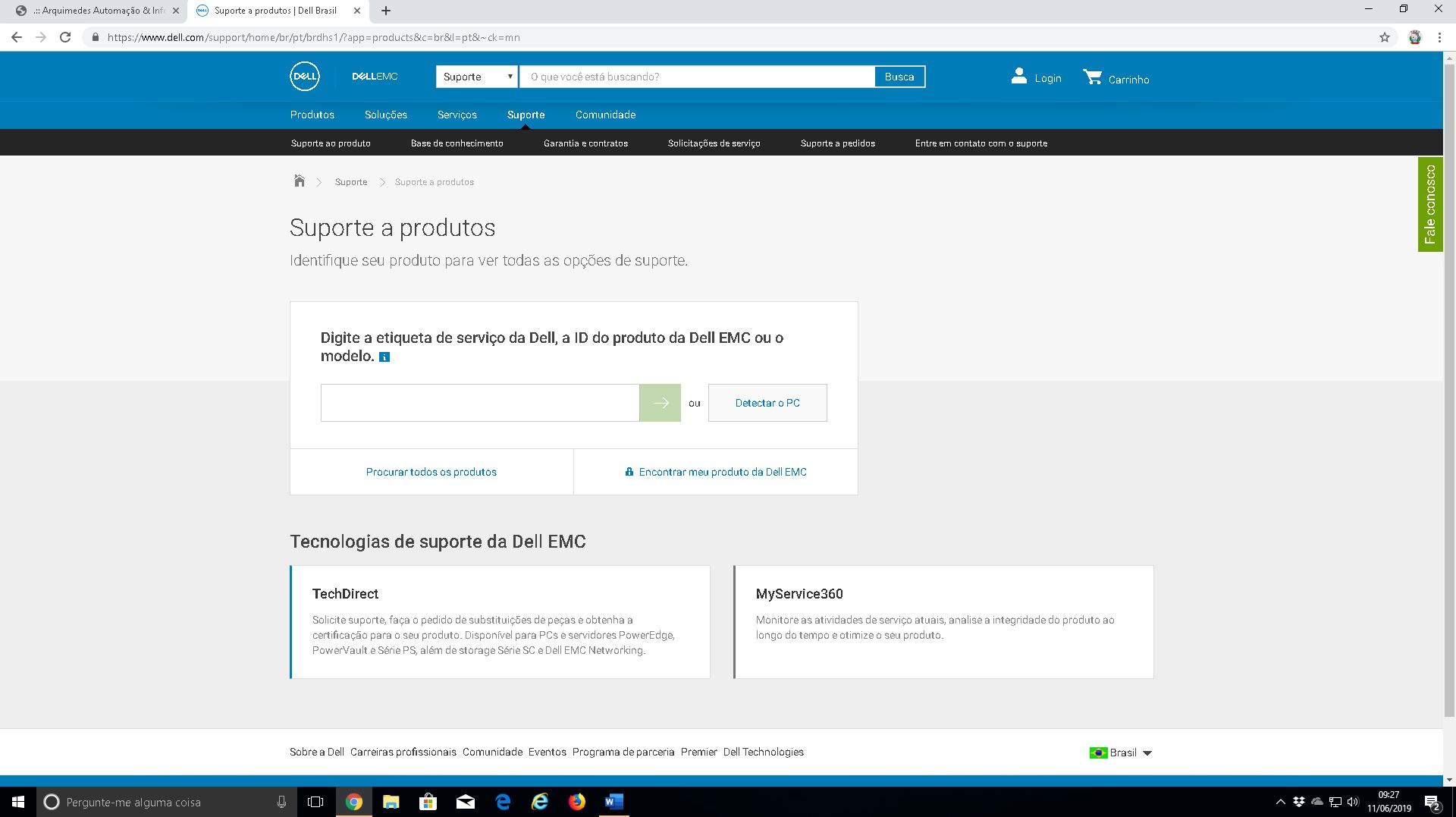This screenshot has width=1456, height=817.
Task: Launch Firefox from the taskbar
Action: point(576,802)
